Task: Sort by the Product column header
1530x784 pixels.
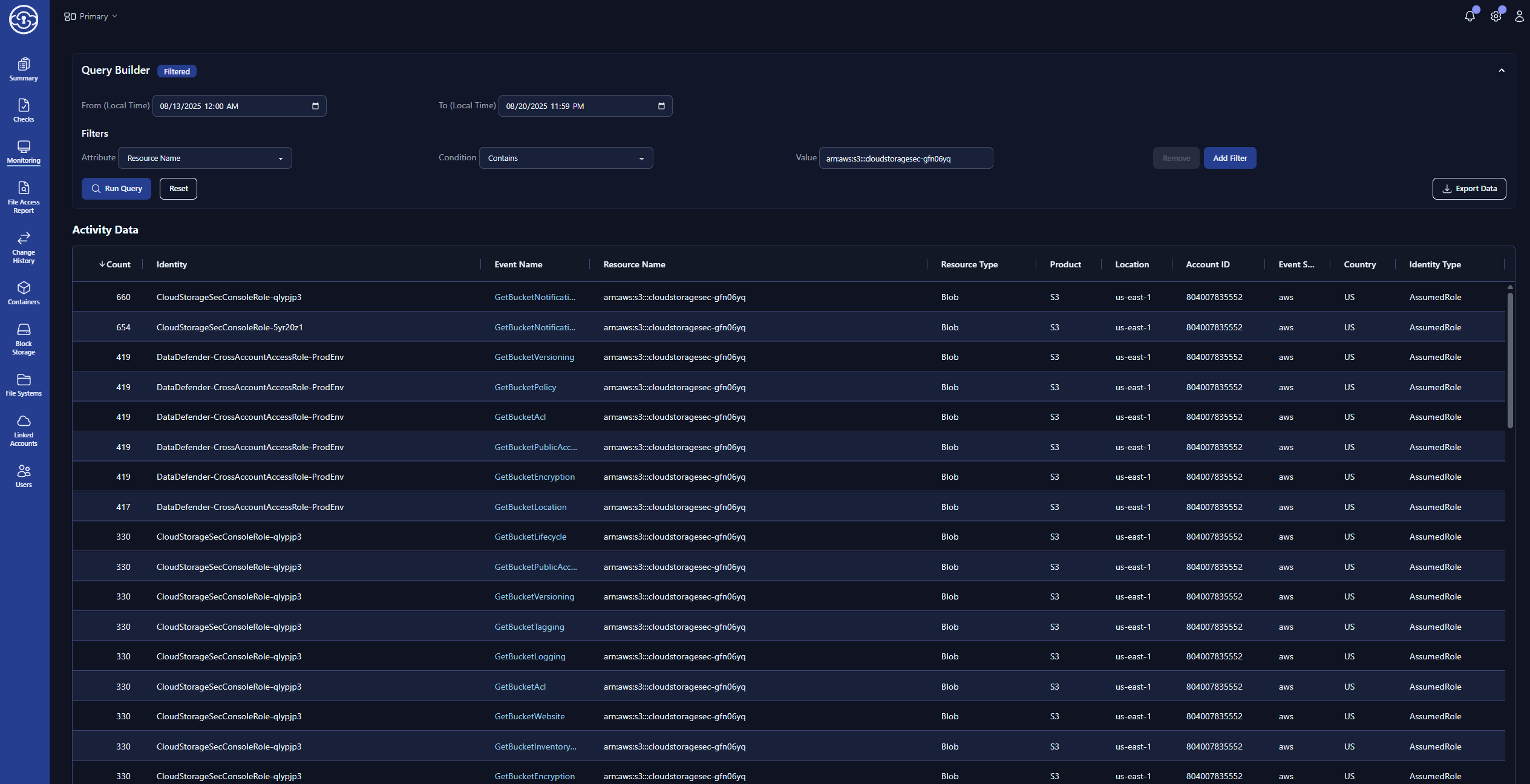Action: [1065, 264]
